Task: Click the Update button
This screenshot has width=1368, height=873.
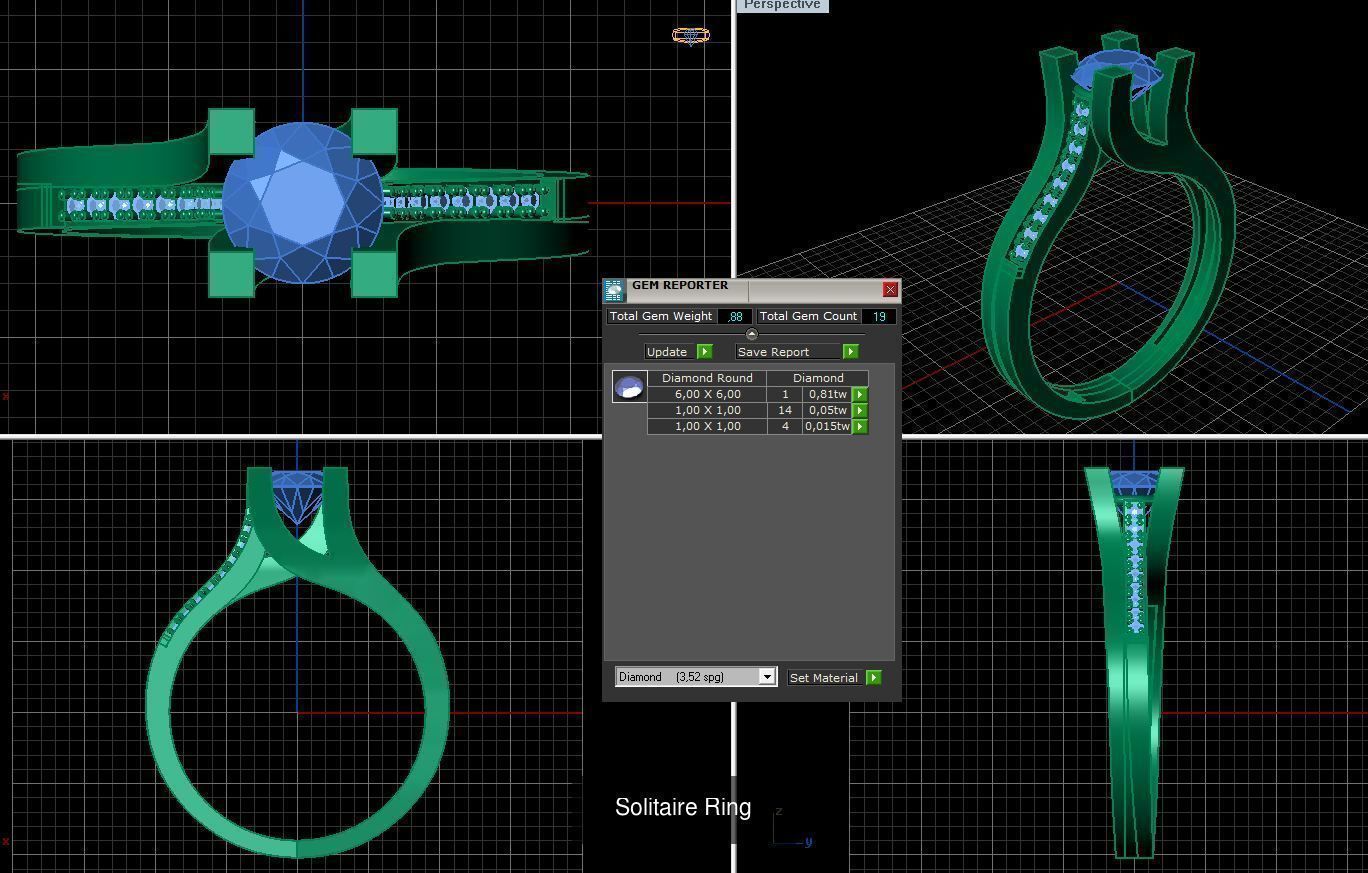Action: coord(670,352)
